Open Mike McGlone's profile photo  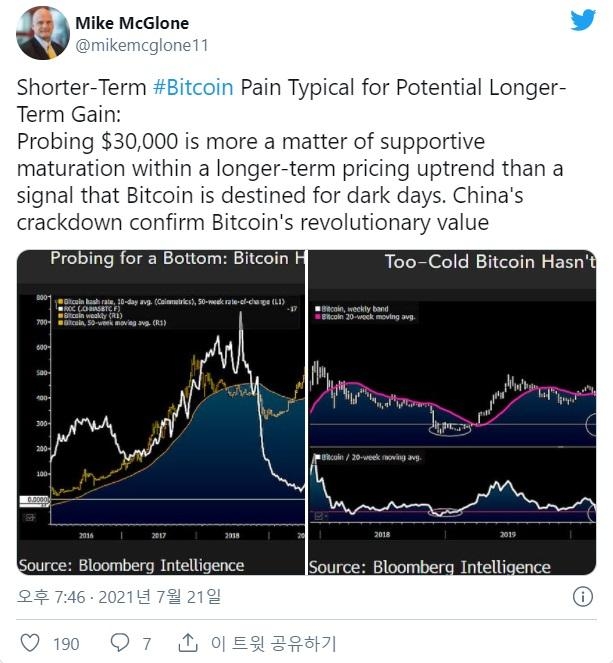point(43,33)
